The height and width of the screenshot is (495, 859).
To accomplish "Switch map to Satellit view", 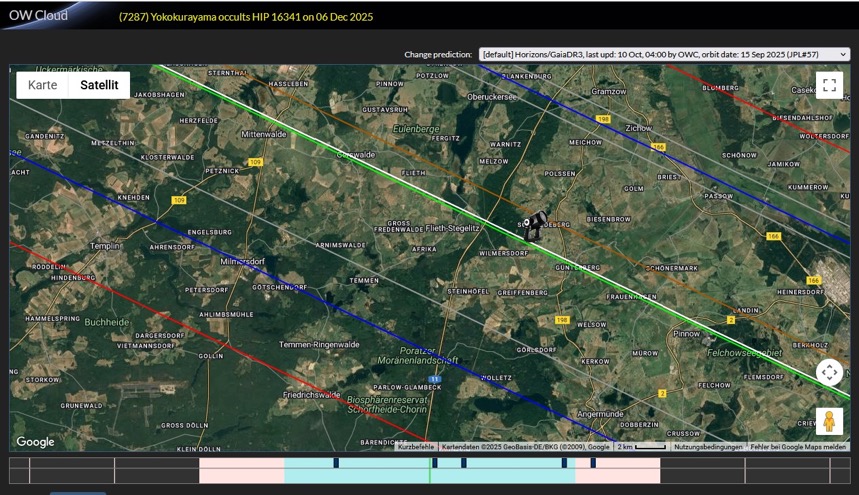I will (x=99, y=85).
